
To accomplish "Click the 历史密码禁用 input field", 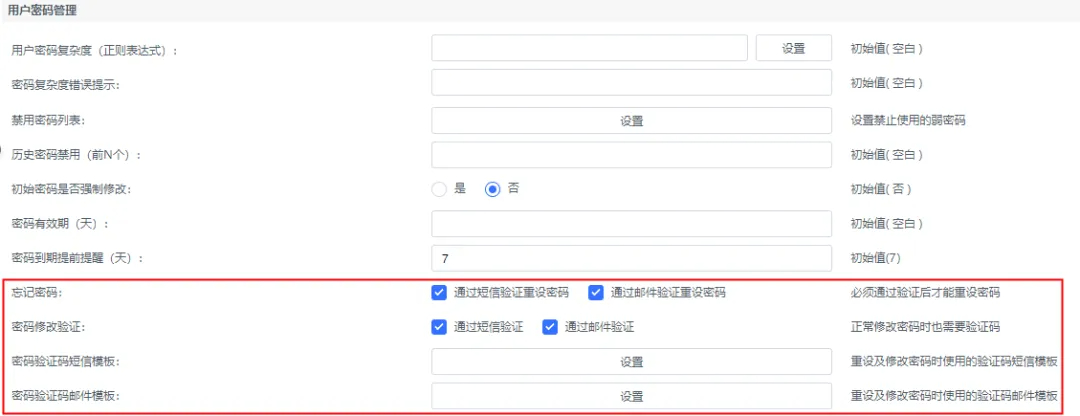I will (x=632, y=154).
